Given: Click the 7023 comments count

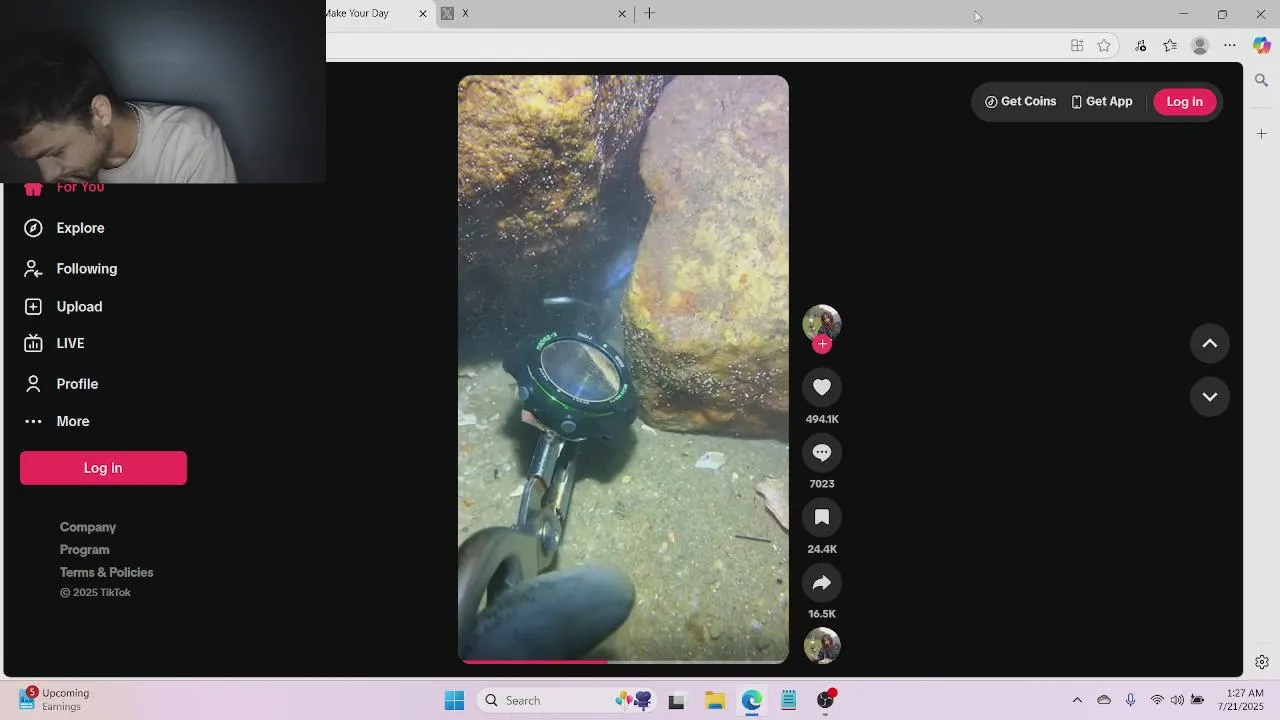Looking at the screenshot, I should (x=822, y=484).
